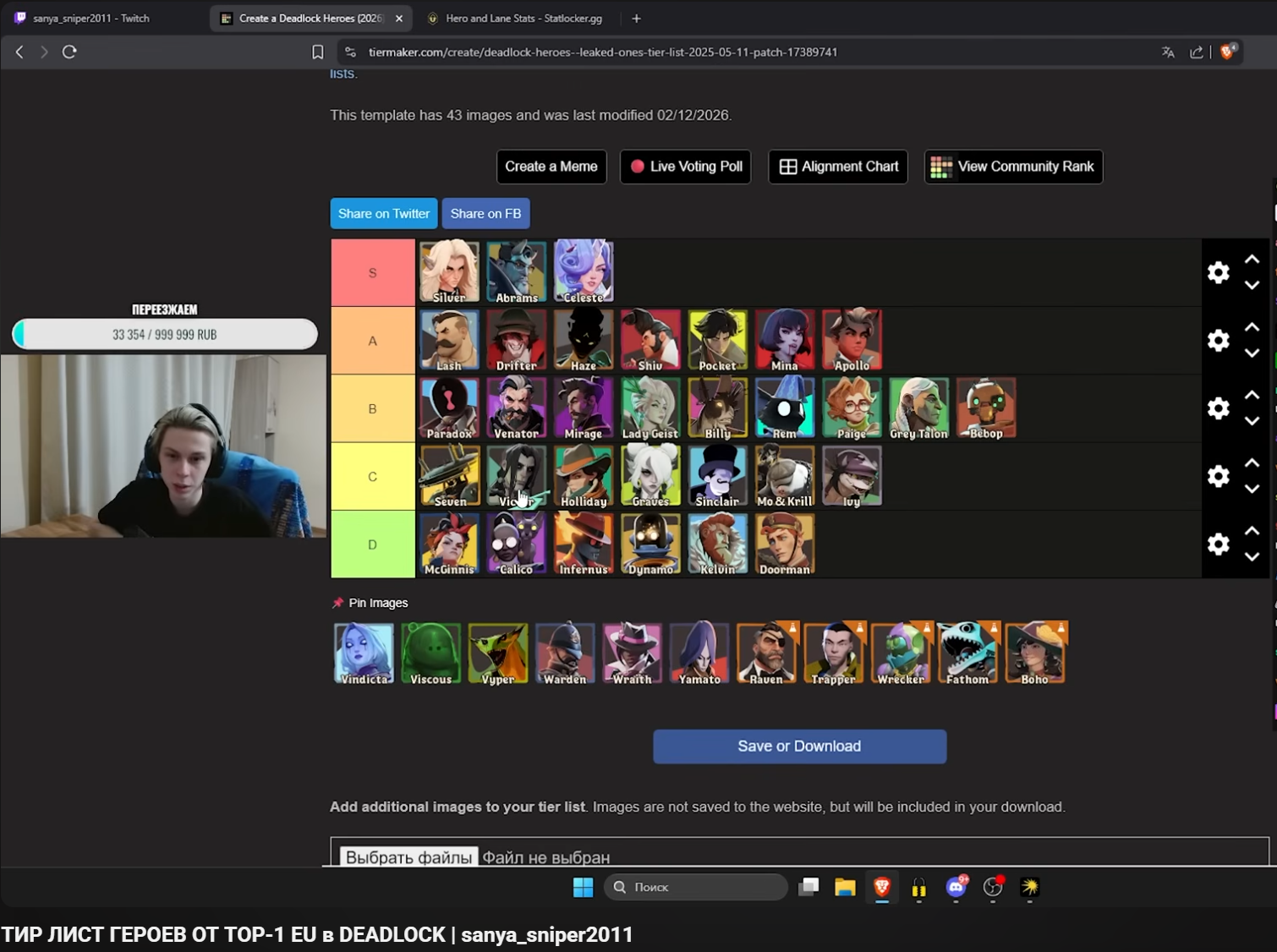The height and width of the screenshot is (952, 1277).
Task: Click the taskbar search box
Action: [x=695, y=887]
